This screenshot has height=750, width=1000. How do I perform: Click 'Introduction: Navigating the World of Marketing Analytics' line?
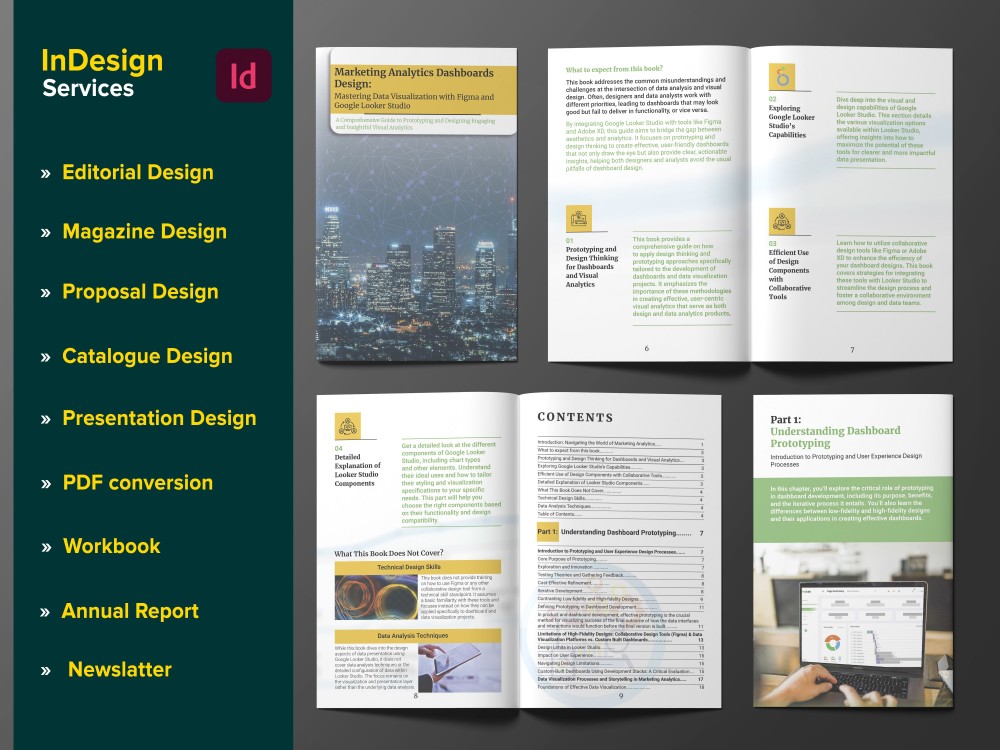tap(620, 443)
